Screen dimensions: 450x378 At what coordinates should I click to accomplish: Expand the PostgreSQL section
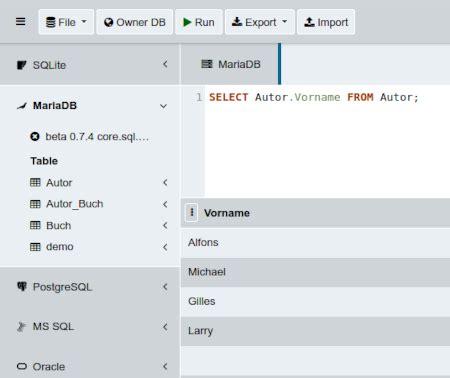click(x=165, y=287)
